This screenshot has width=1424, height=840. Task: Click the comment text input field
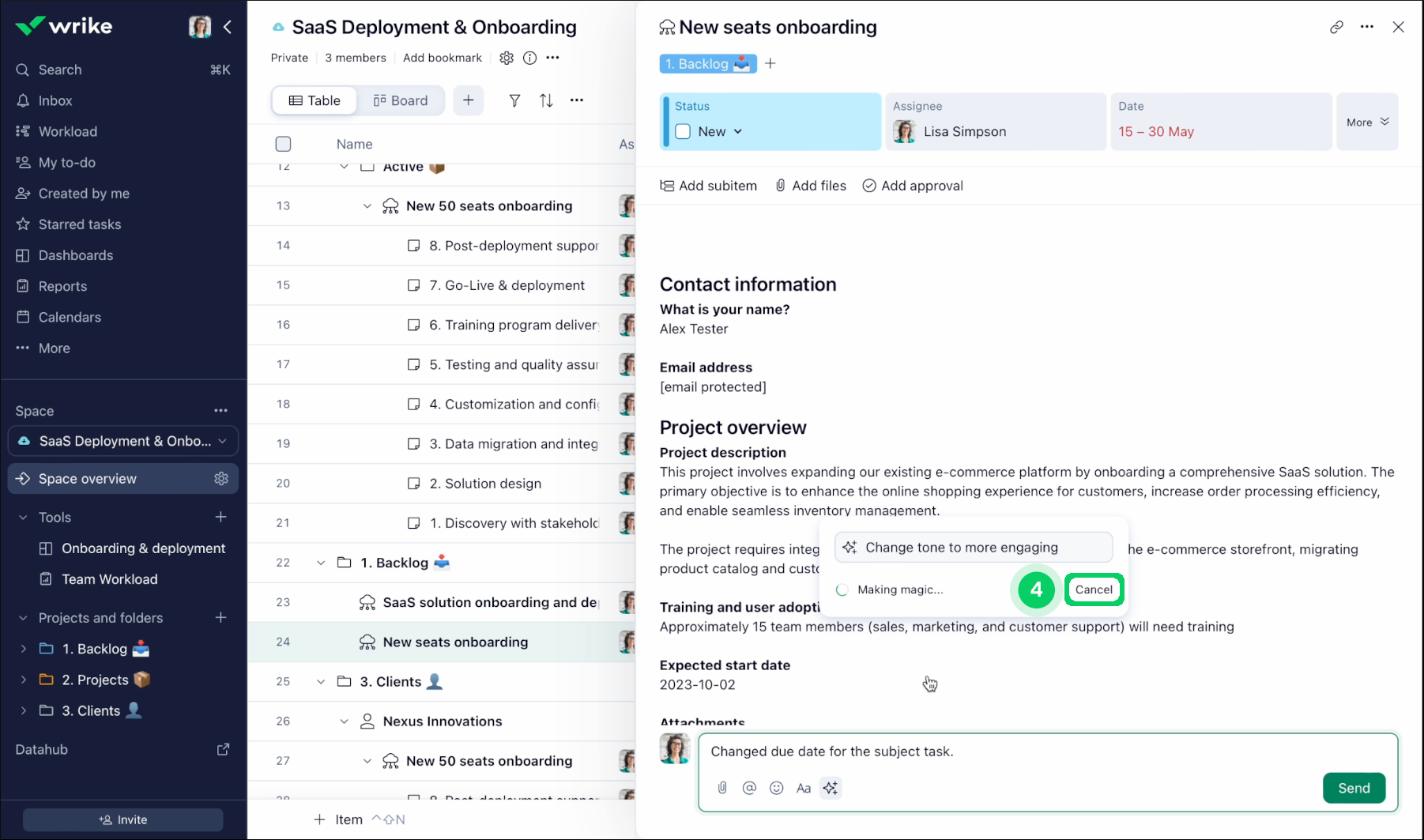(1048, 751)
